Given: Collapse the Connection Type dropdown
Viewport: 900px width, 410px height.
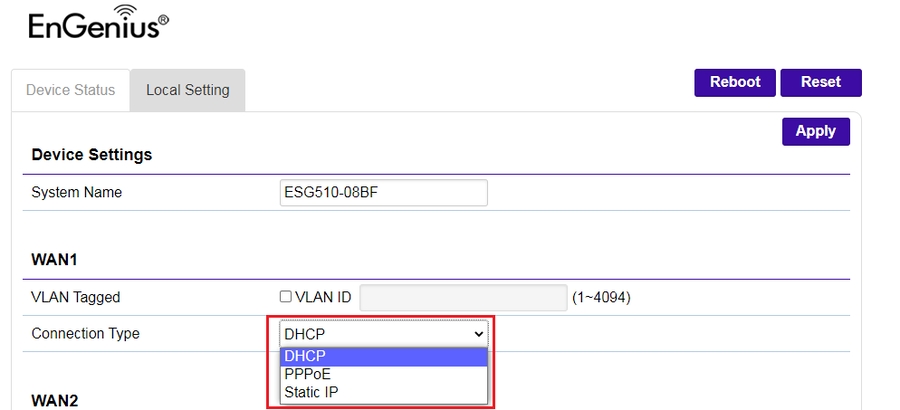Looking at the screenshot, I should coord(384,334).
